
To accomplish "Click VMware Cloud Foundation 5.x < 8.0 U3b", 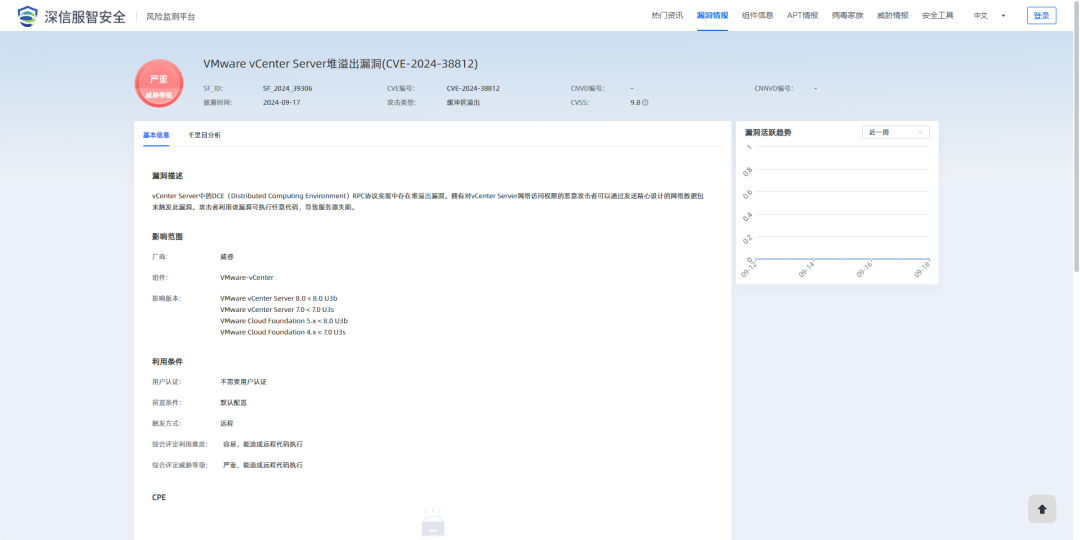I will [284, 321].
